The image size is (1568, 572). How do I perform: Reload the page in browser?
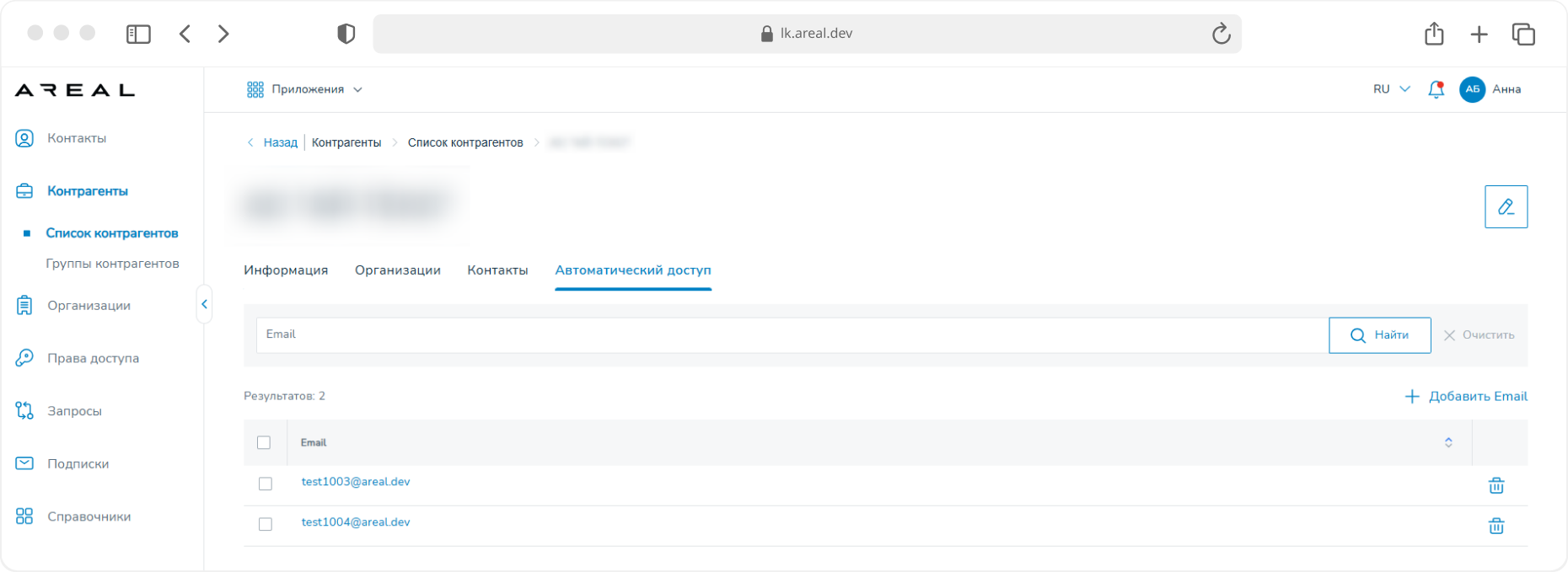[1221, 34]
